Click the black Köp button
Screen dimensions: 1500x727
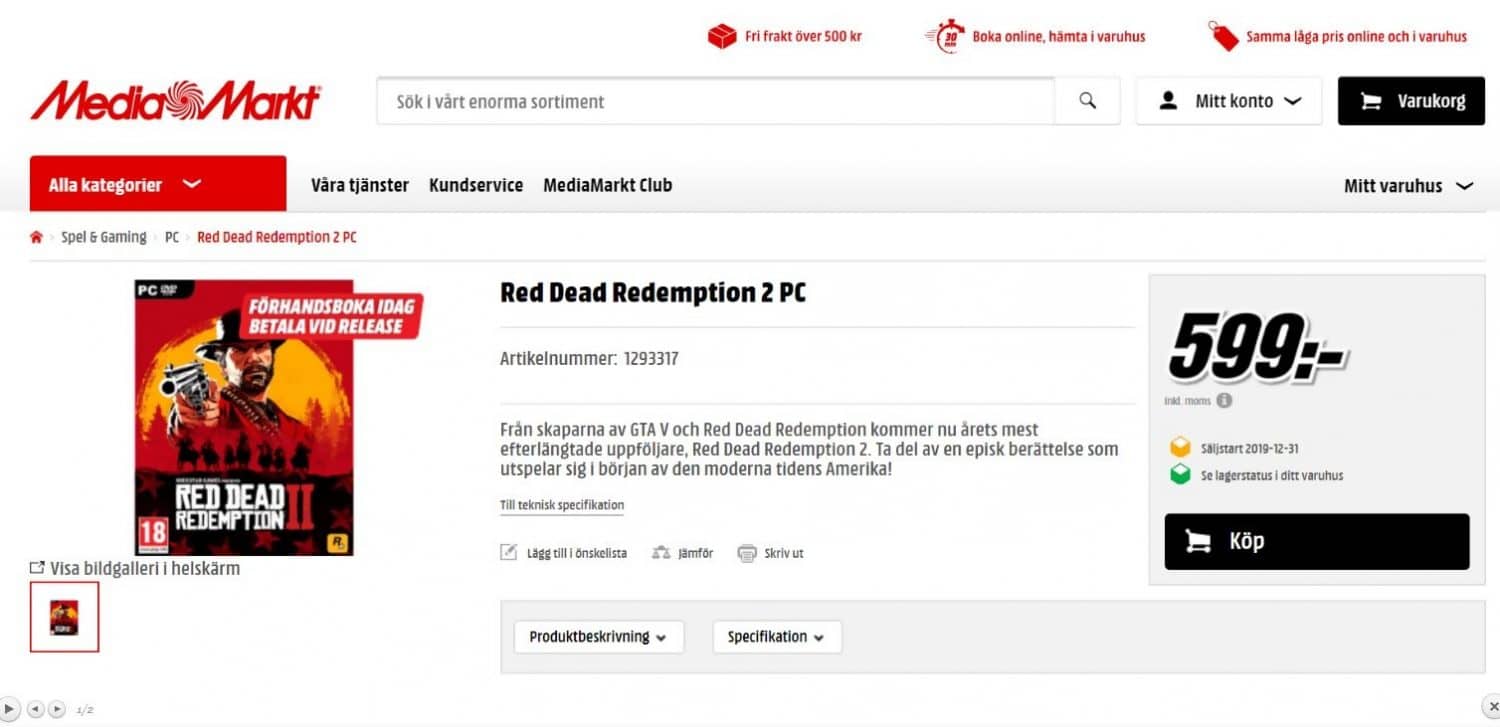(x=1317, y=542)
